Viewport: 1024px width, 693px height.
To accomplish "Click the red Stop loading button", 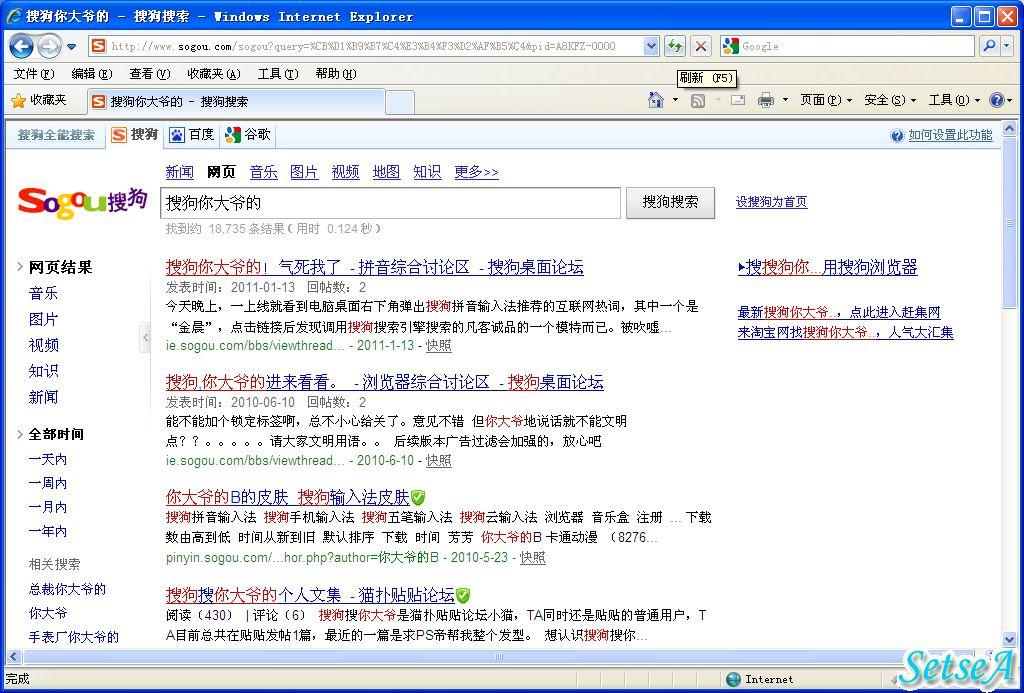I will 701,46.
